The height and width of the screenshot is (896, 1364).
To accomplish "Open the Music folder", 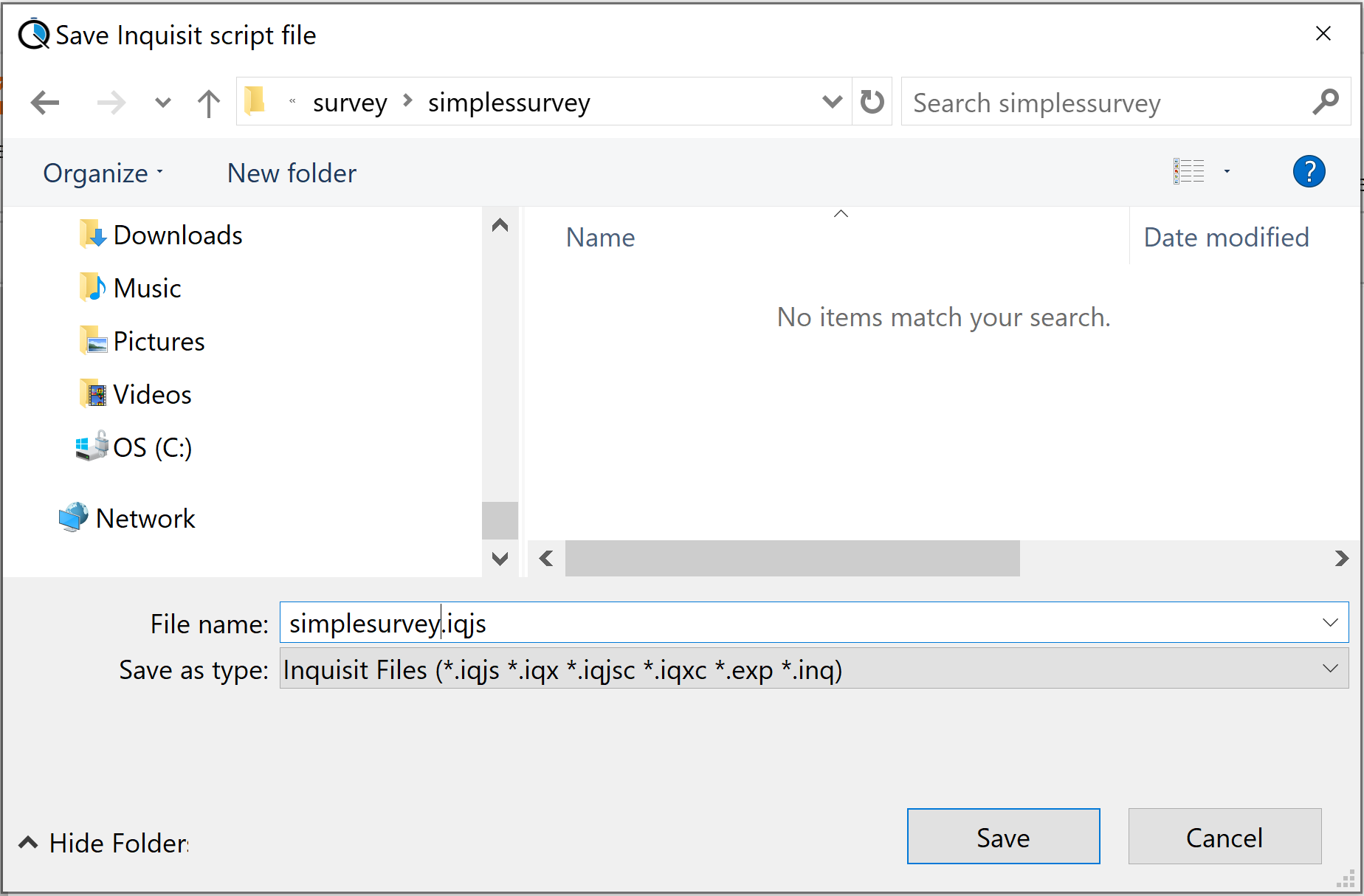I will pos(147,289).
